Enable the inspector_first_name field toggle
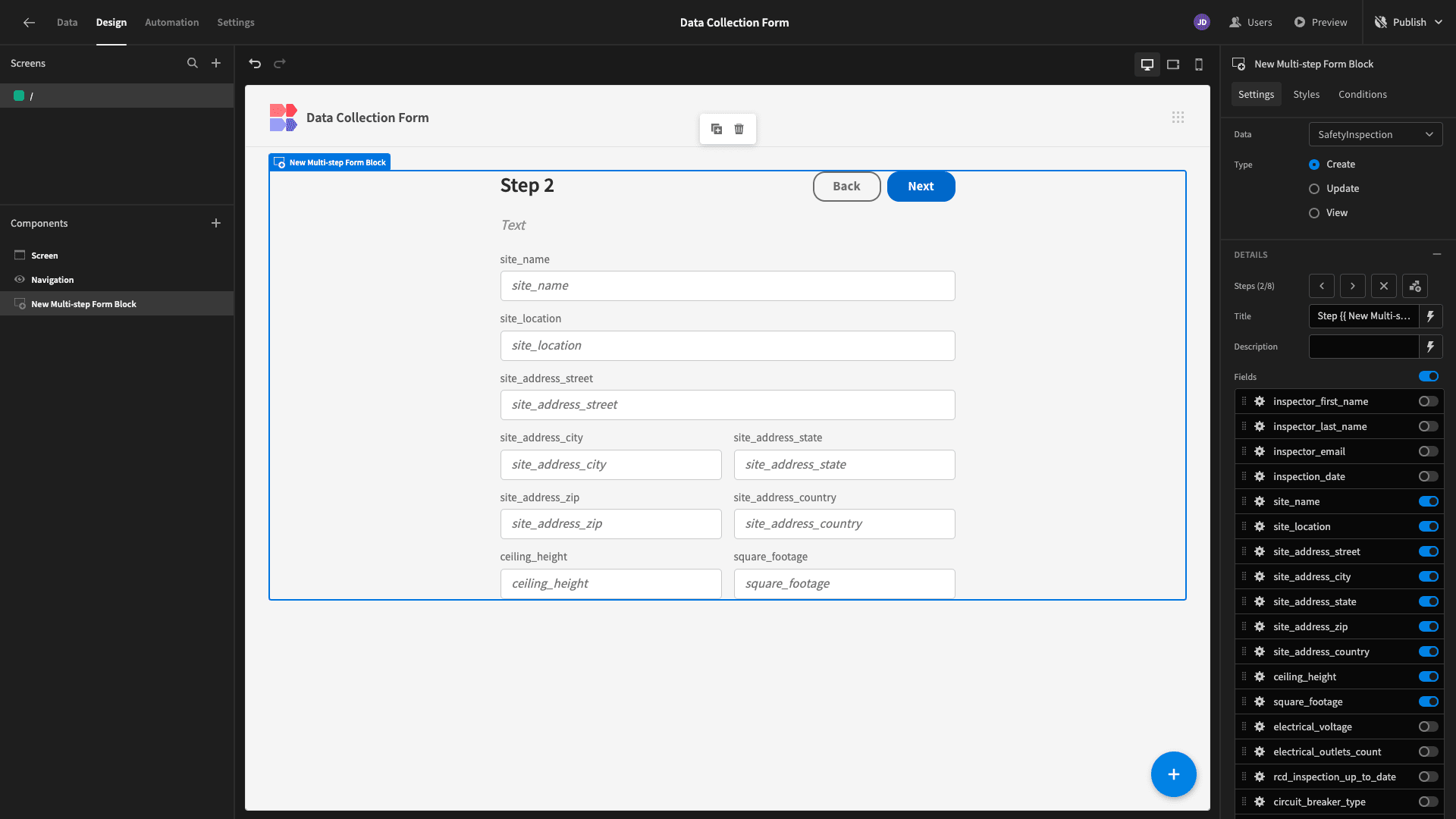 coord(1429,401)
